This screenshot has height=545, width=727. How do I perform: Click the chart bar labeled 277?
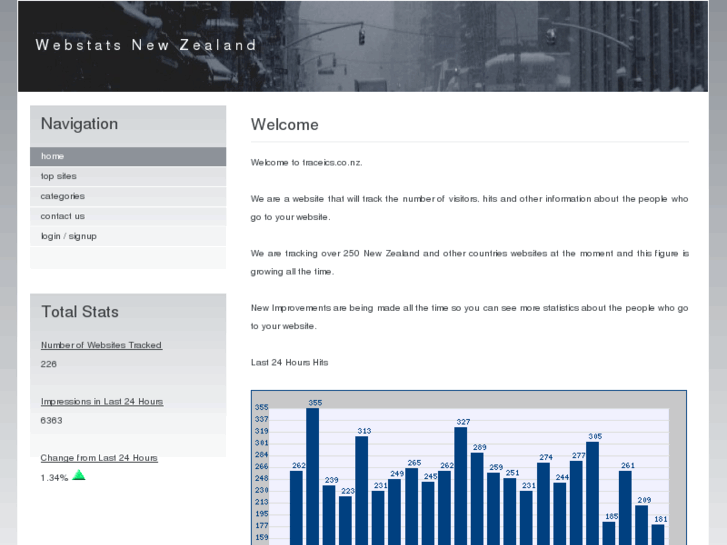coord(576,503)
